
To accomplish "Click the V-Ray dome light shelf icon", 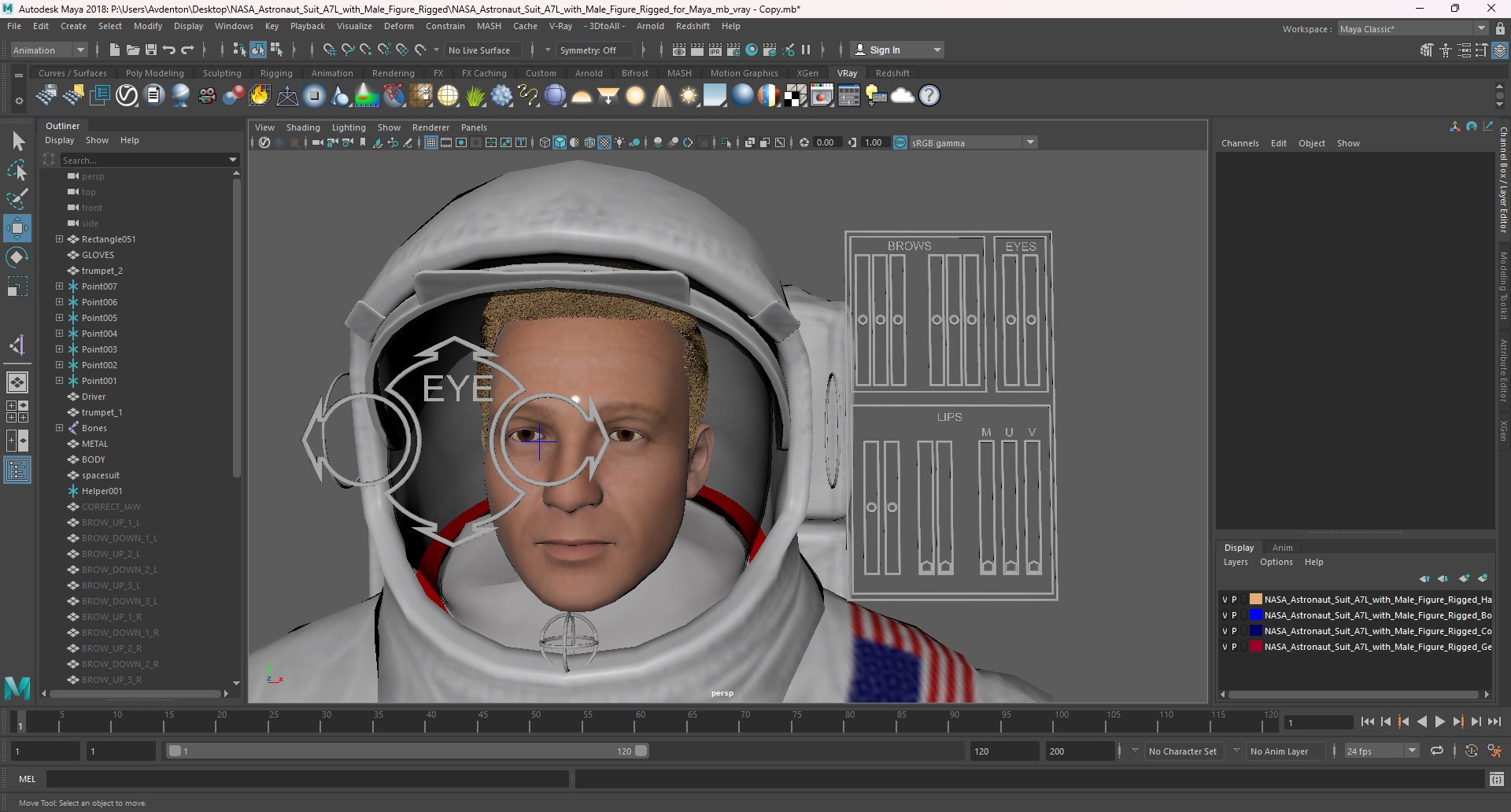I will 582,96.
